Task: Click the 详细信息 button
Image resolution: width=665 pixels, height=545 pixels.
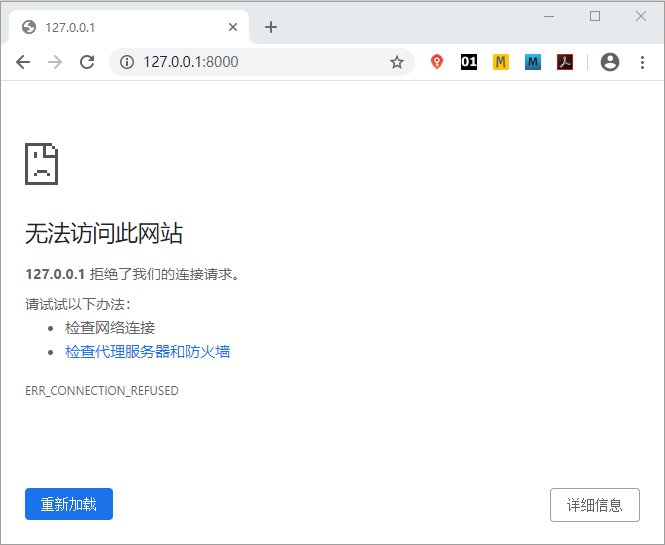Action: coord(595,505)
